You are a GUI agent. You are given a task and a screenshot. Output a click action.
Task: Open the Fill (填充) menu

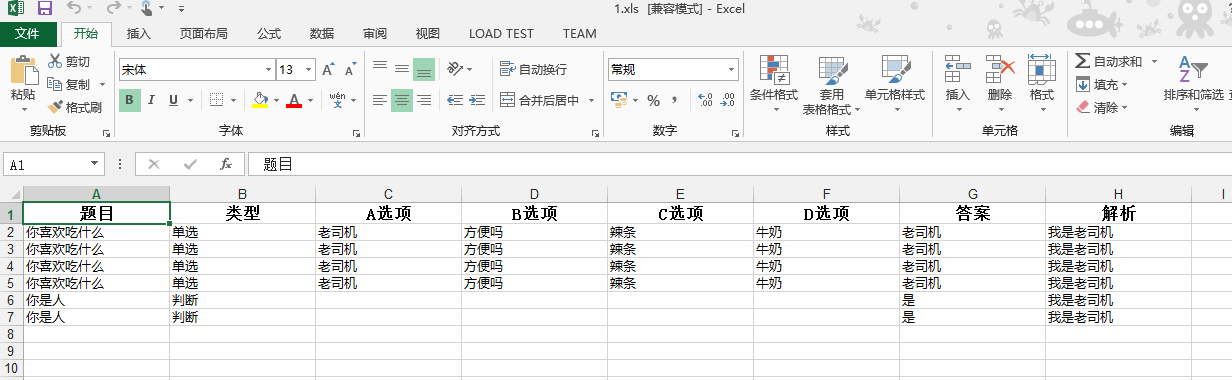click(1102, 85)
